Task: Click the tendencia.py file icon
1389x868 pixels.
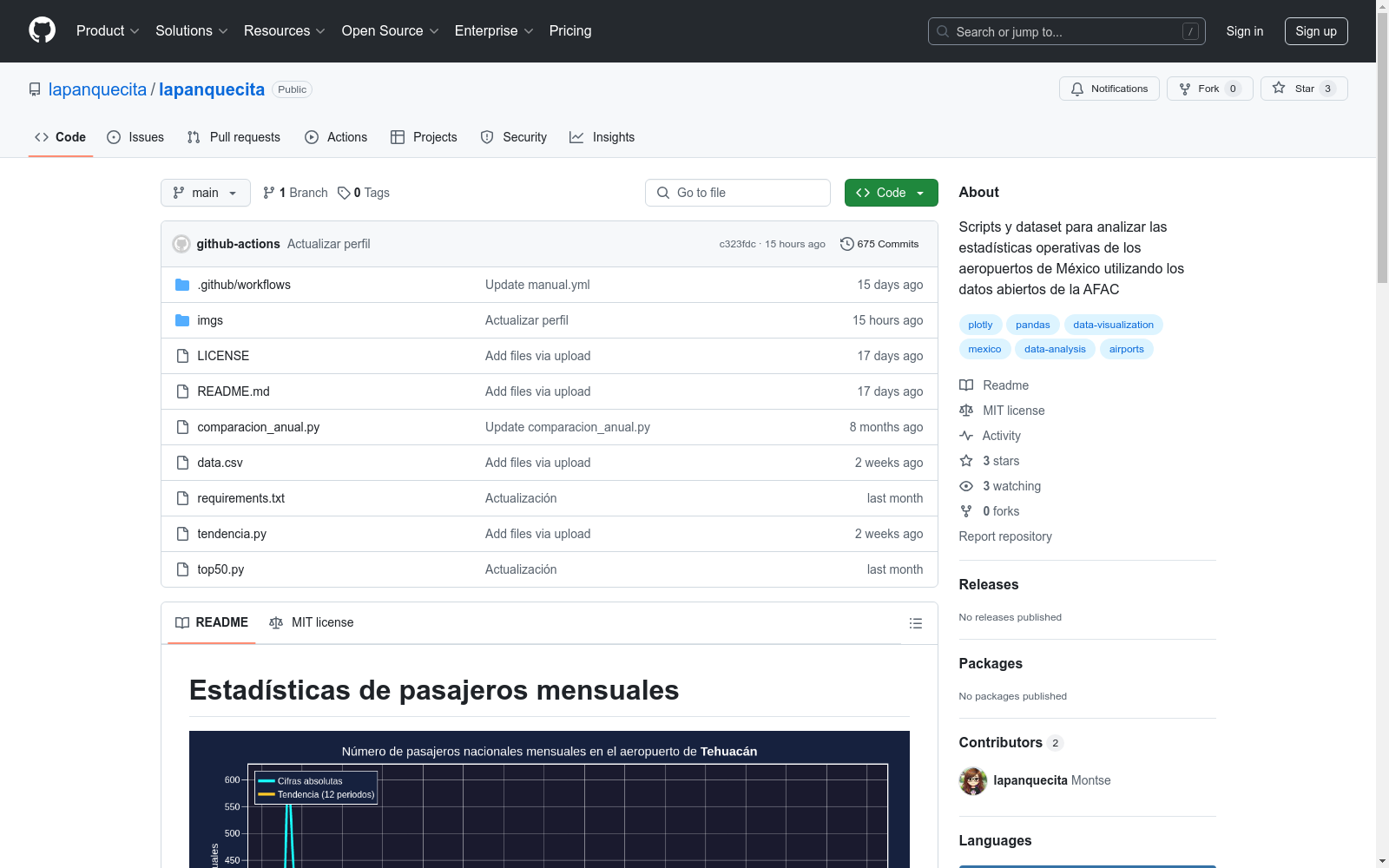Action: (x=182, y=534)
